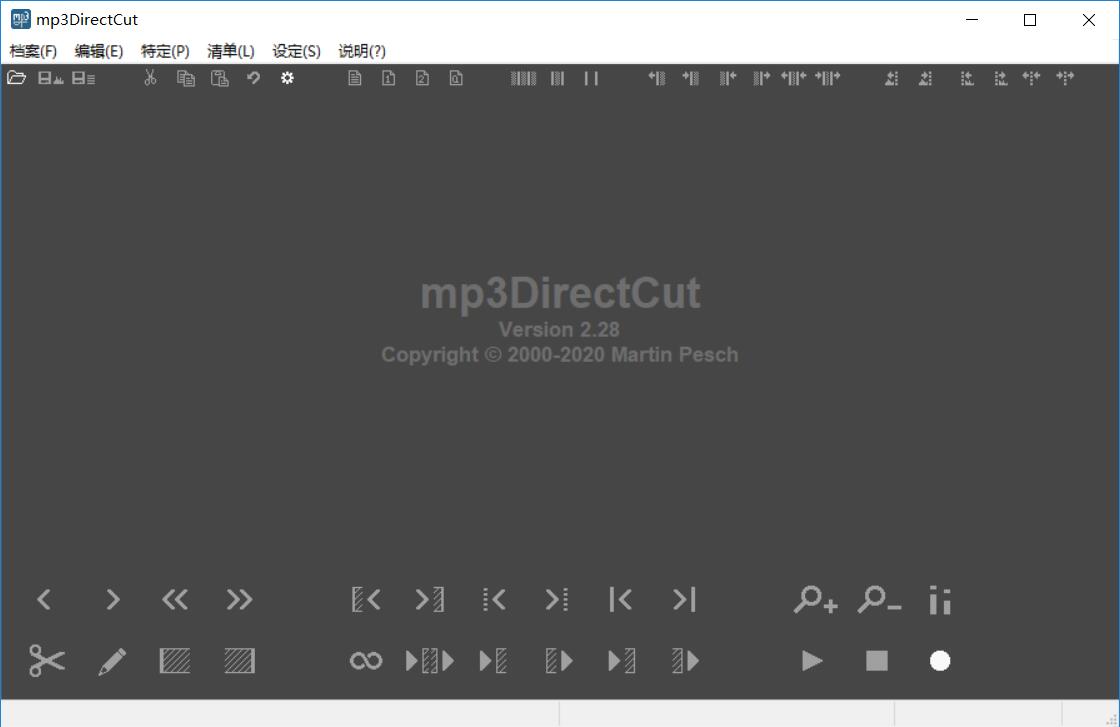Click the double left arrow rewind button

[x=175, y=600]
